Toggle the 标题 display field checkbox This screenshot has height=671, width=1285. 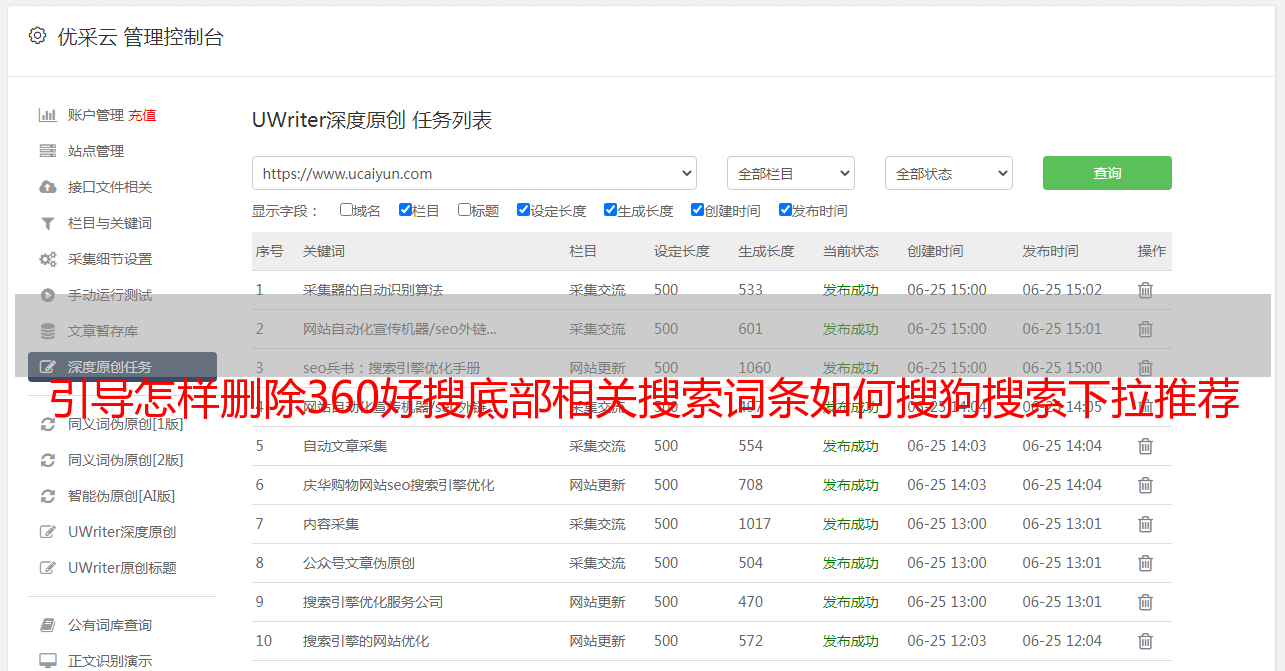coord(464,210)
